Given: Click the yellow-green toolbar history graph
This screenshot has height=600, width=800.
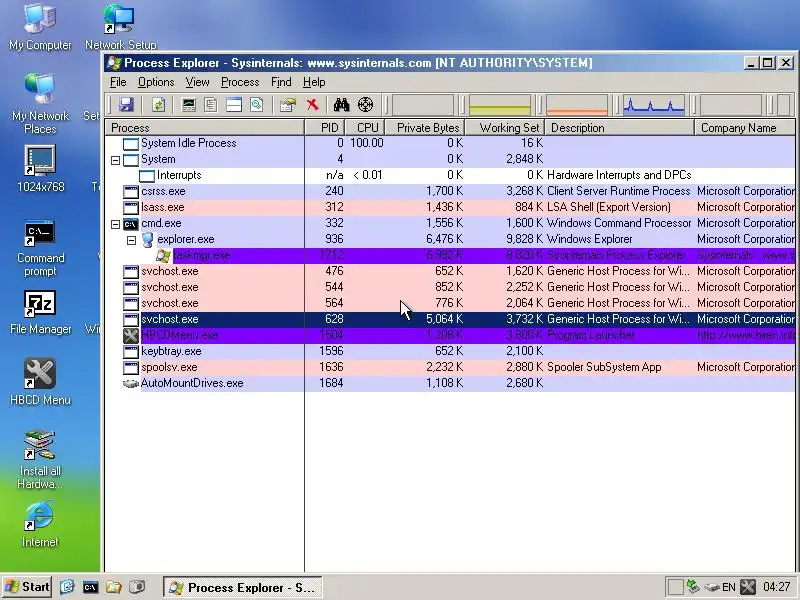Looking at the screenshot, I should (499, 105).
